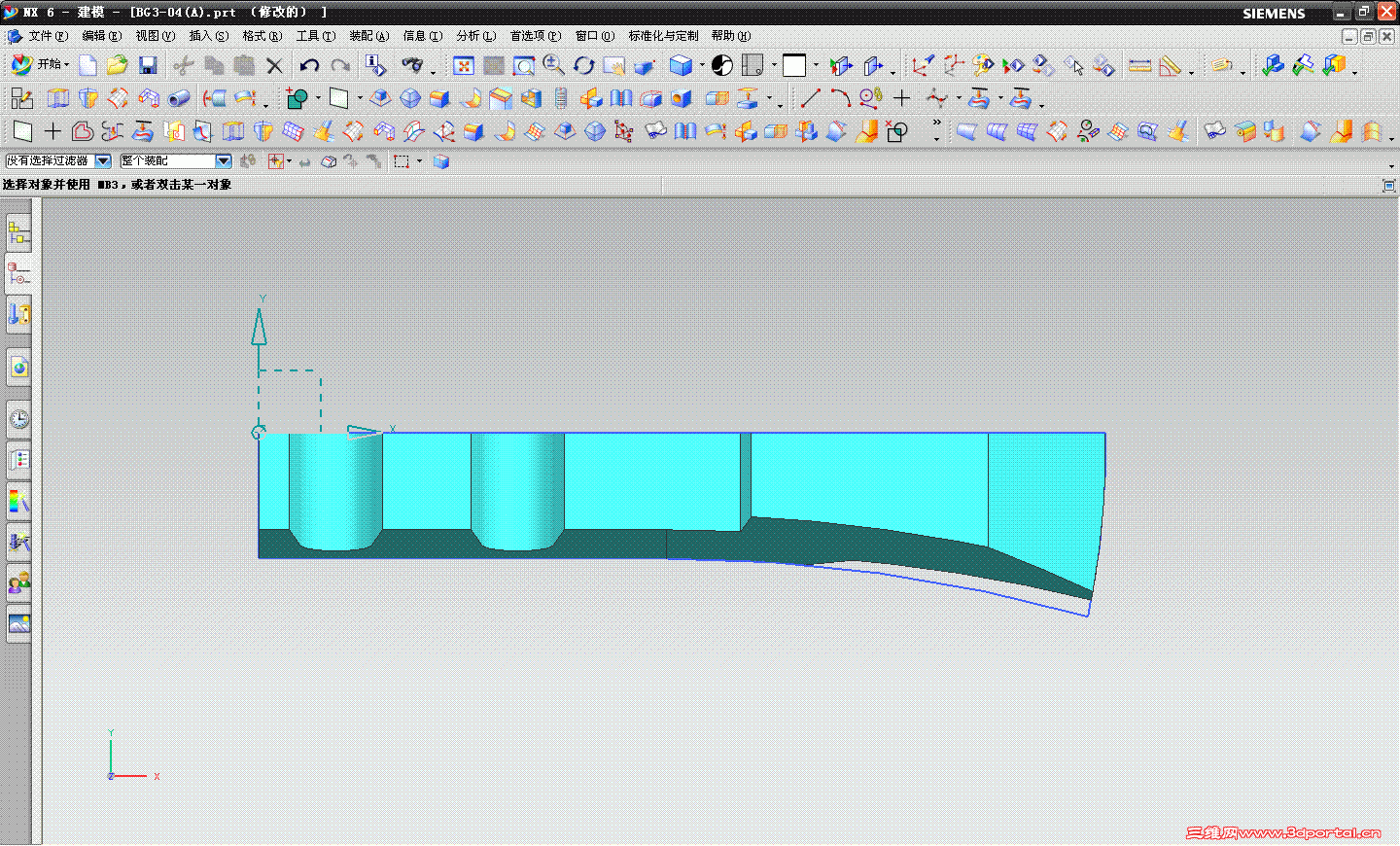Open the 整个装配 scope dropdown
The image size is (1400, 846).
[224, 161]
